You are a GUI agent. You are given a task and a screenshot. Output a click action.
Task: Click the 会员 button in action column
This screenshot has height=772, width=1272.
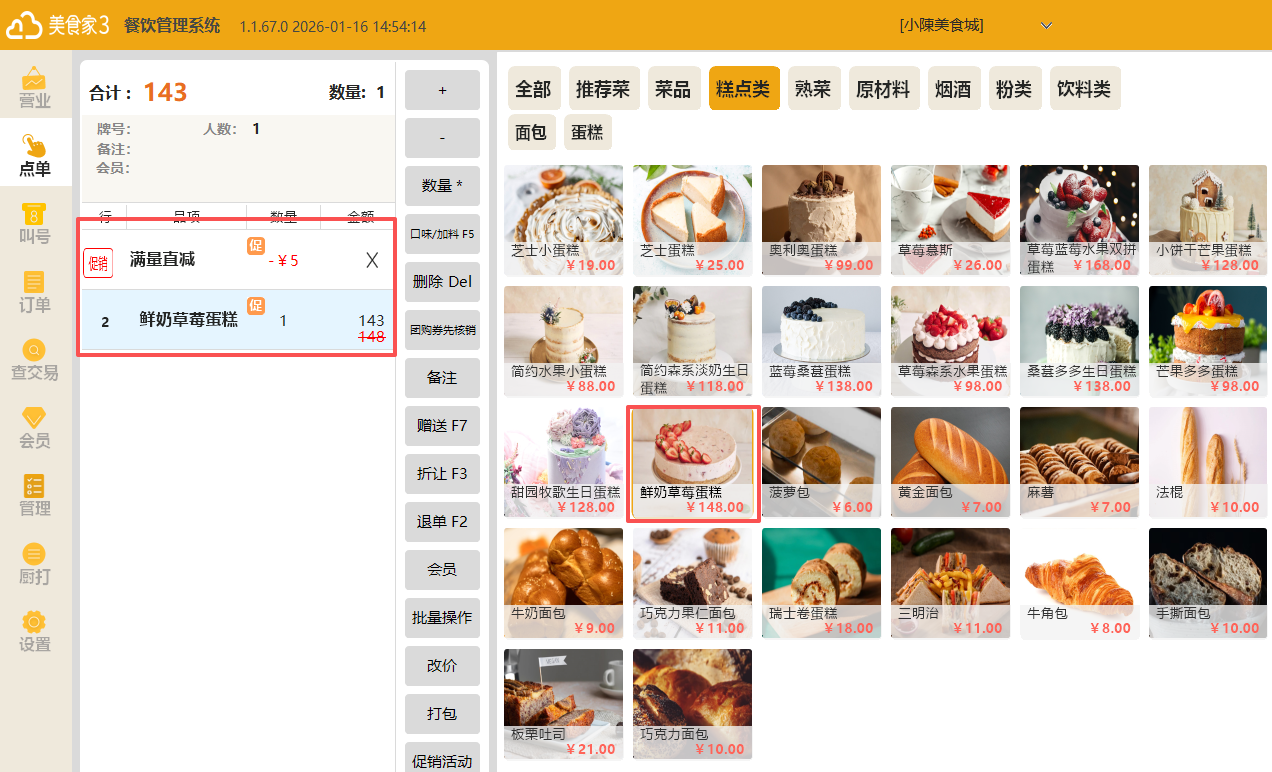click(442, 570)
